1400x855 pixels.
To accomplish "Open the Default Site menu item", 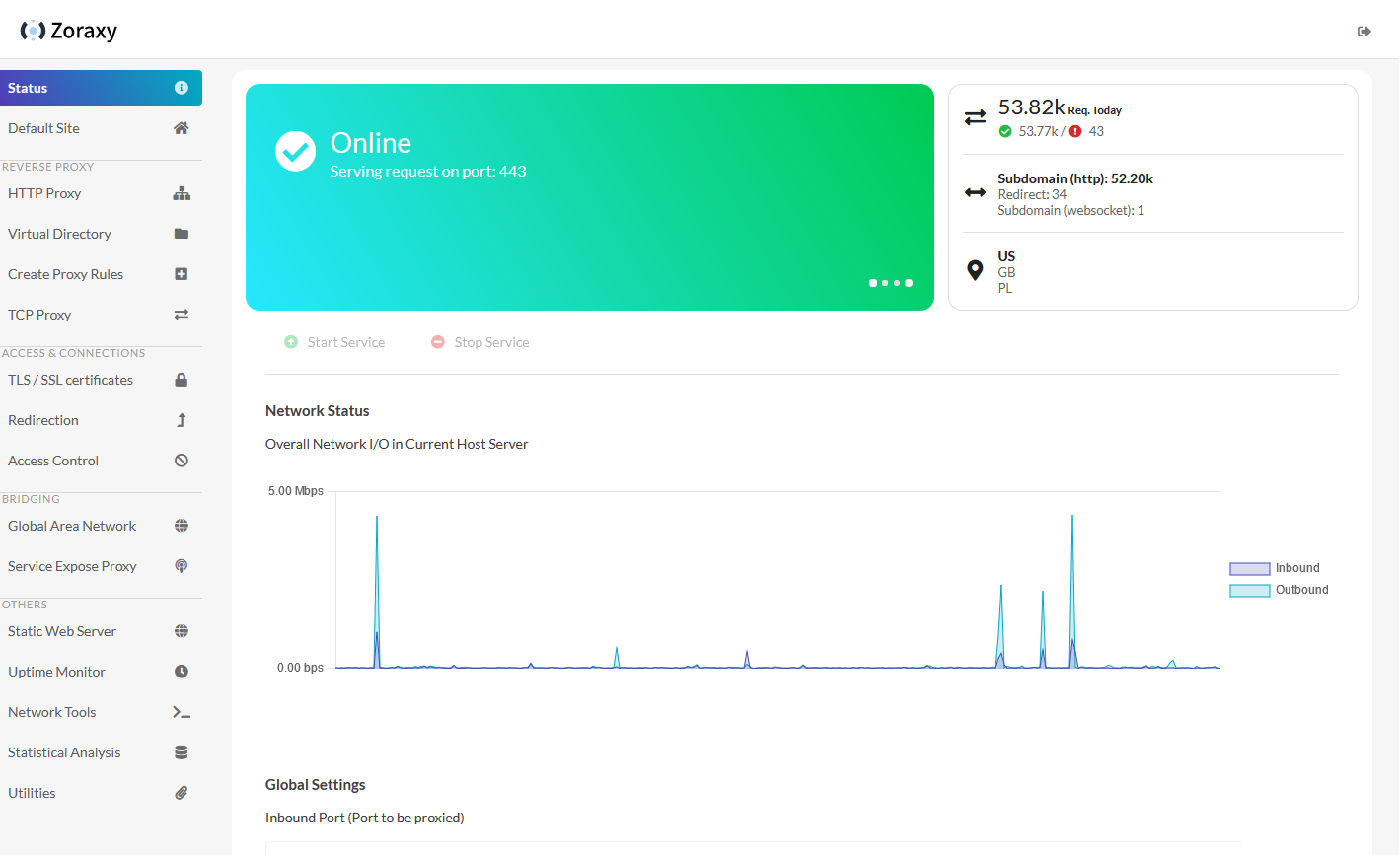I will tap(101, 128).
